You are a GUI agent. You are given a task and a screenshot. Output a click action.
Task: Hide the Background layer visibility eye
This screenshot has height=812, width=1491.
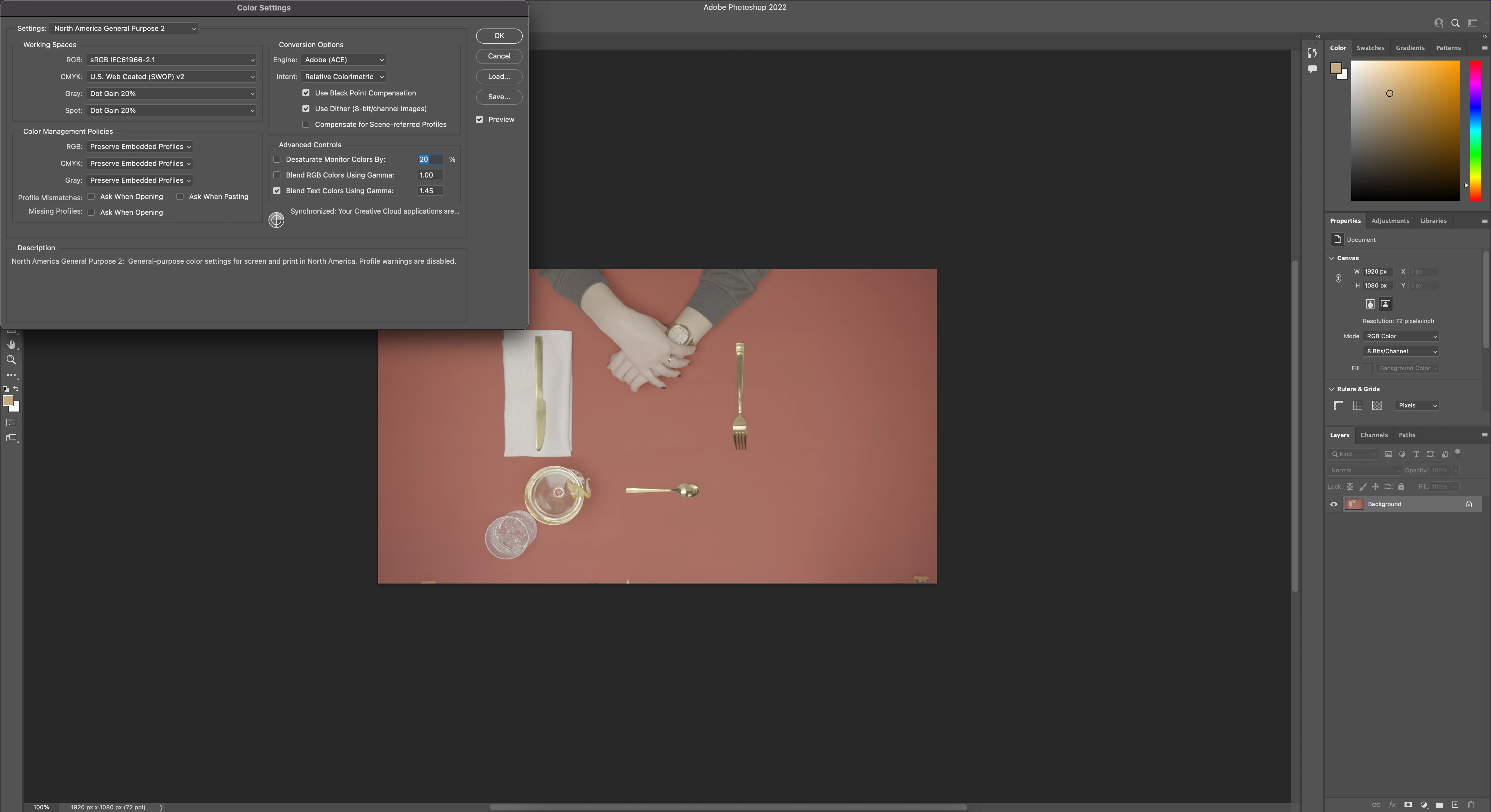click(1334, 504)
